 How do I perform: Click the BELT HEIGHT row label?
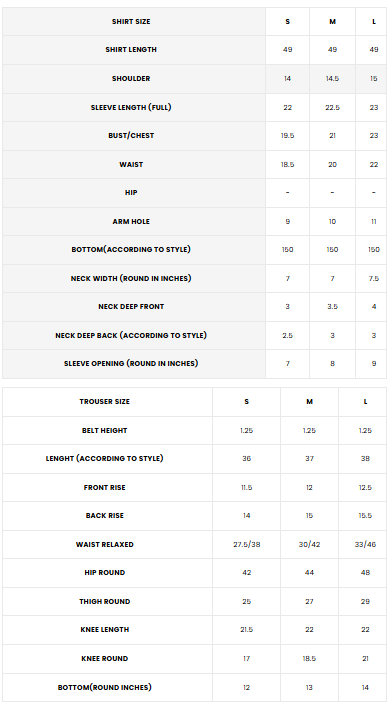(105, 430)
